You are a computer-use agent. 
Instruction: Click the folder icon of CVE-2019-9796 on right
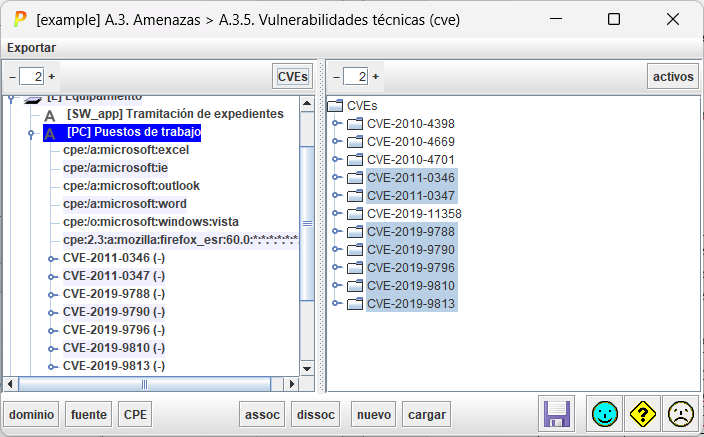point(355,267)
